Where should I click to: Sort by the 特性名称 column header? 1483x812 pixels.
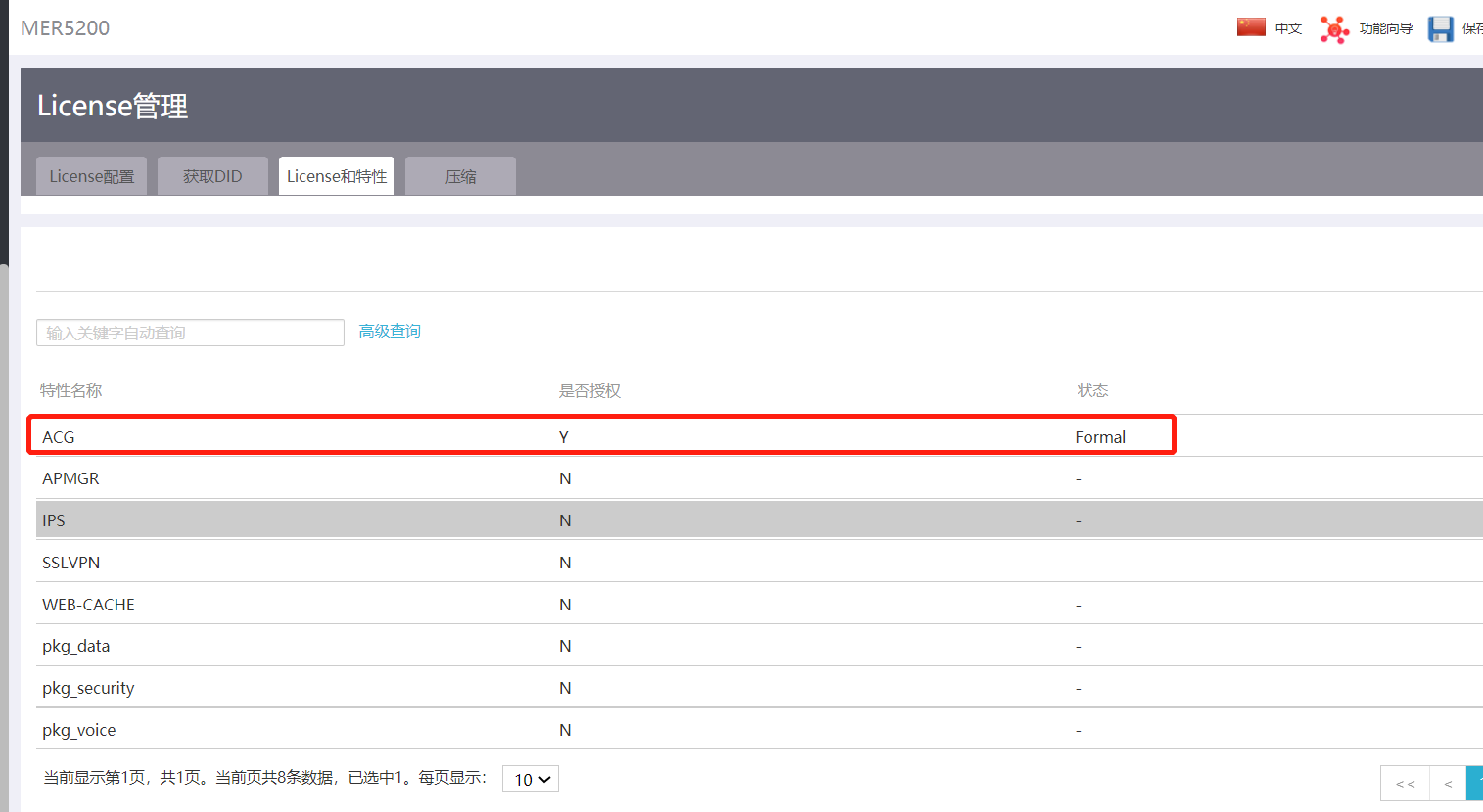(71, 391)
